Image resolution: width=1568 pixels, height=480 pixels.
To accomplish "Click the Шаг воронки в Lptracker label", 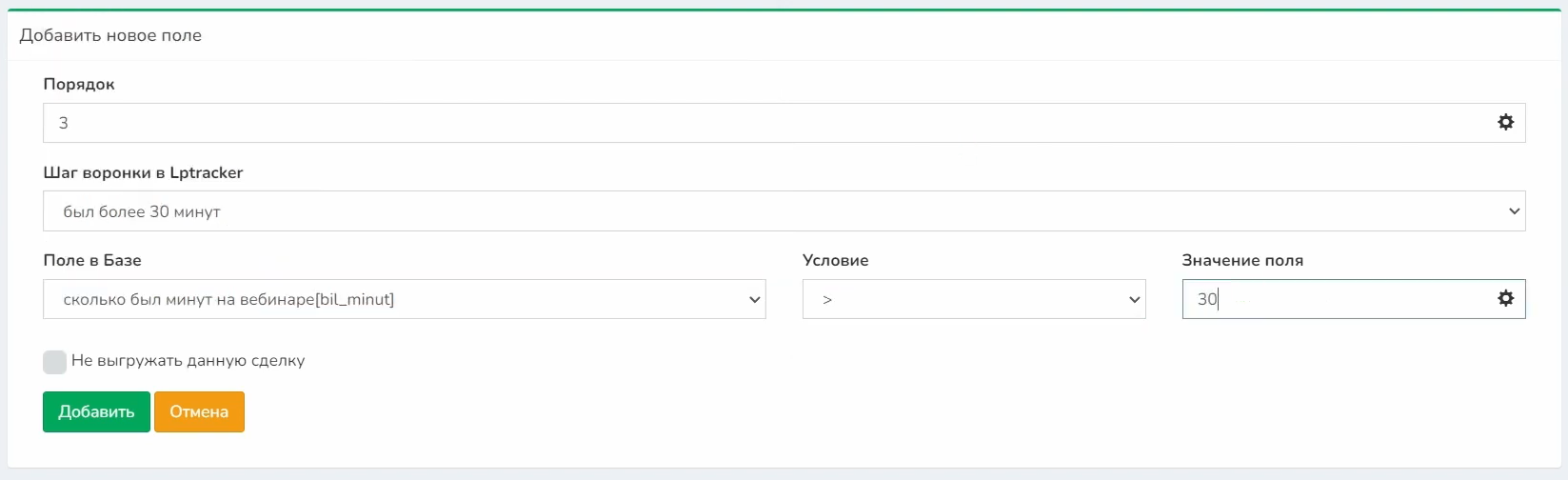I will click(143, 172).
